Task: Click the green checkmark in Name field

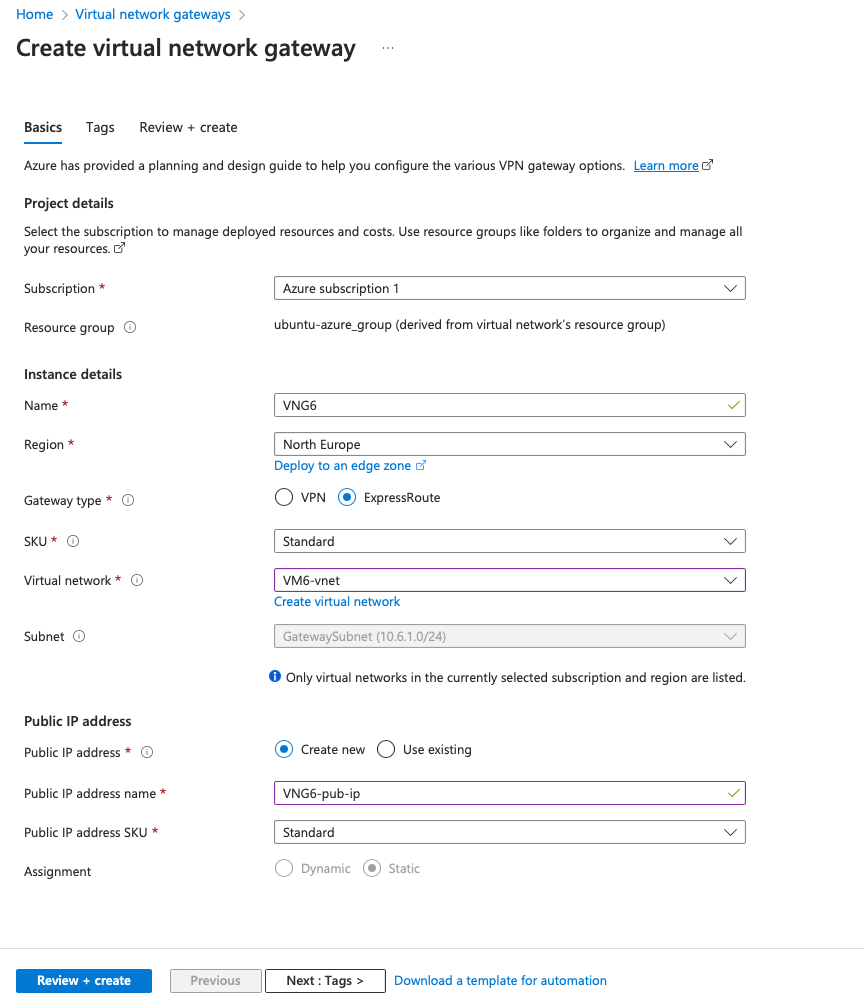Action: pos(734,405)
